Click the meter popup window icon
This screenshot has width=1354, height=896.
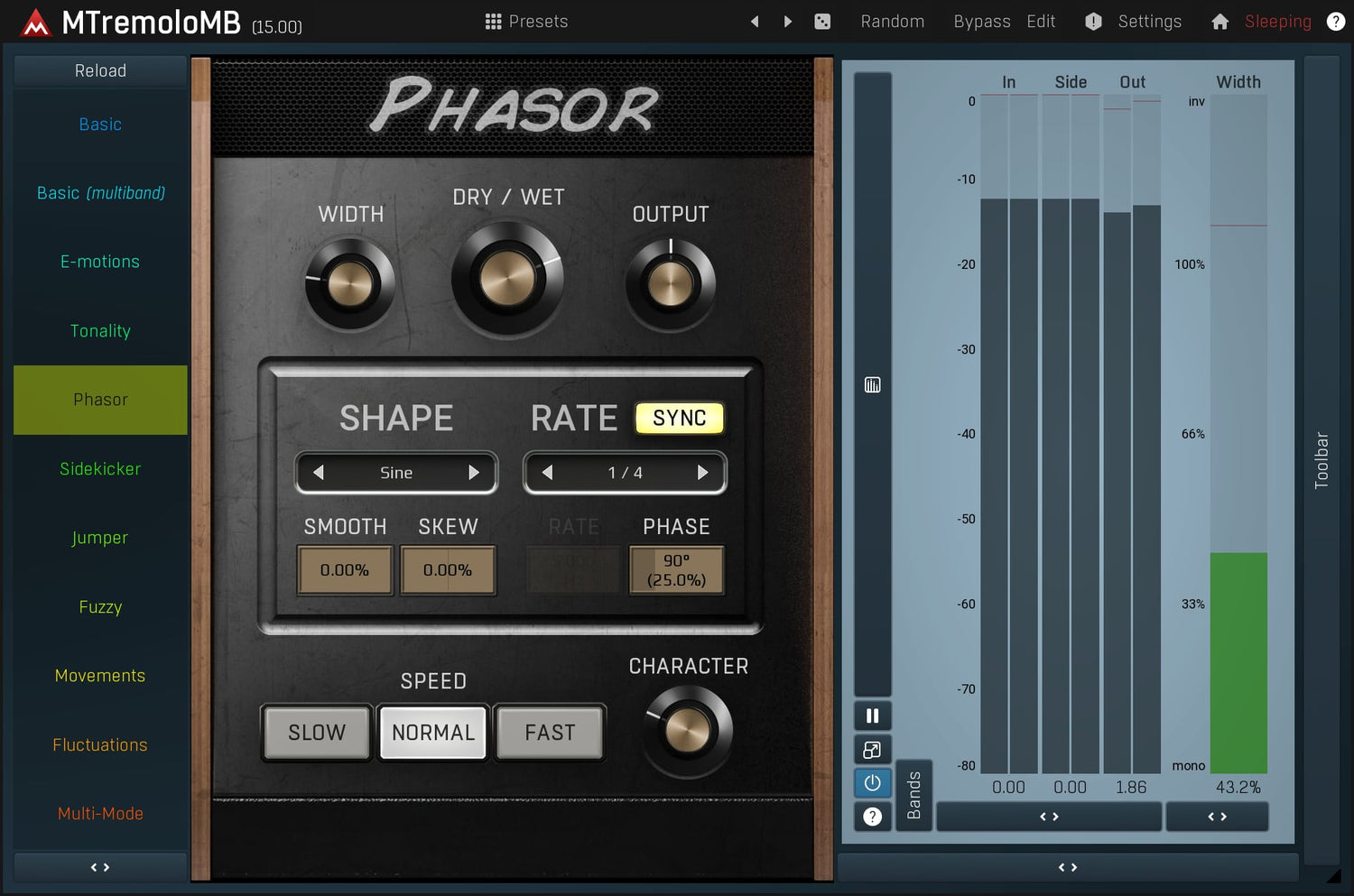coord(872,750)
